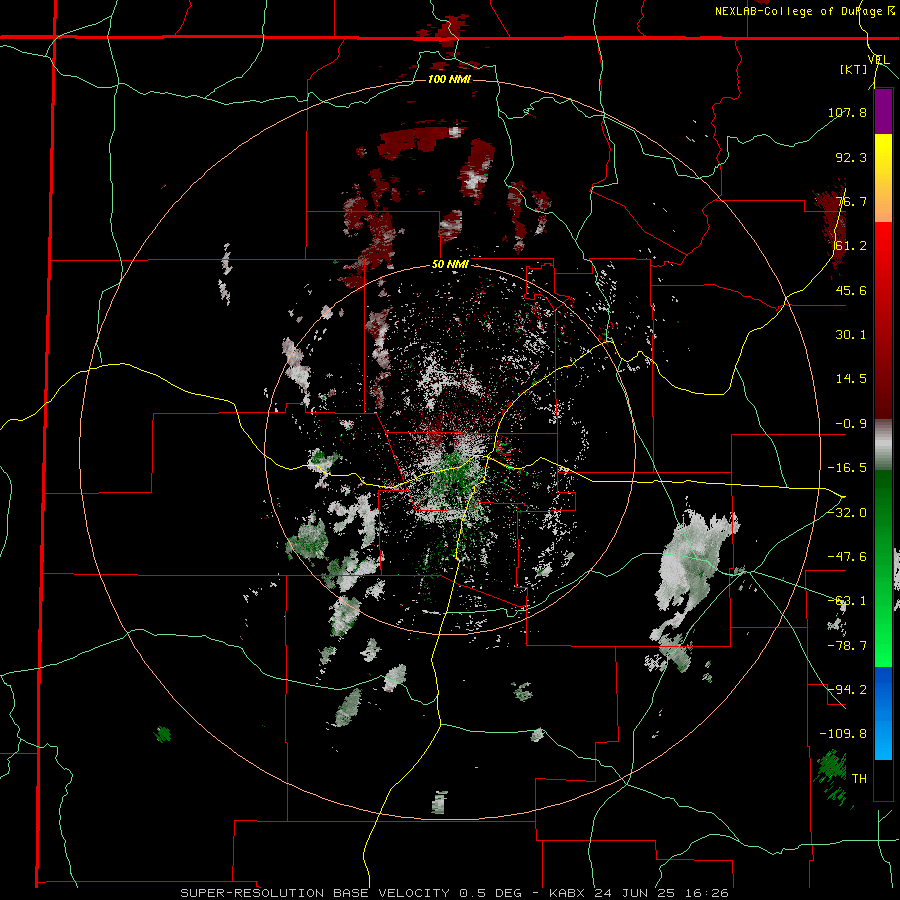Click the [KT] units label
Viewport: 900px width, 900px height.
click(854, 70)
